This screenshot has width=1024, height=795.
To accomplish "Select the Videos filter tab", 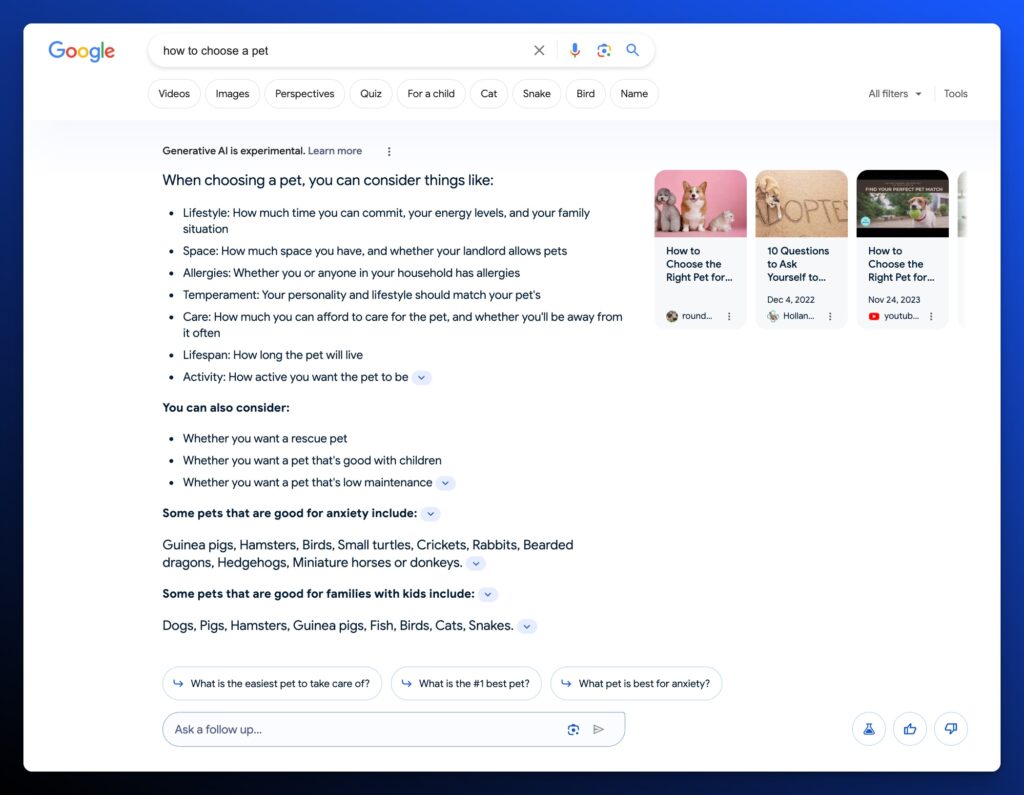I will click(x=174, y=94).
